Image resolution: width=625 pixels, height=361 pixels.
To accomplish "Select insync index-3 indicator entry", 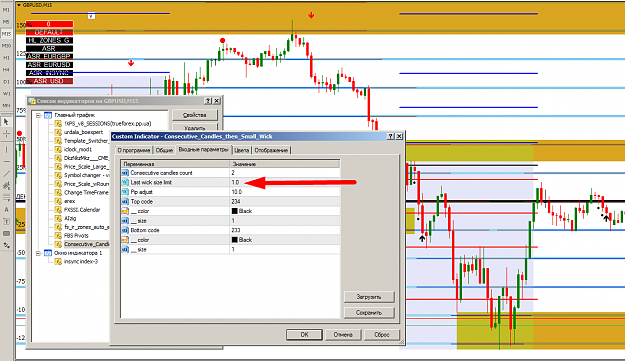I will click(81, 261).
